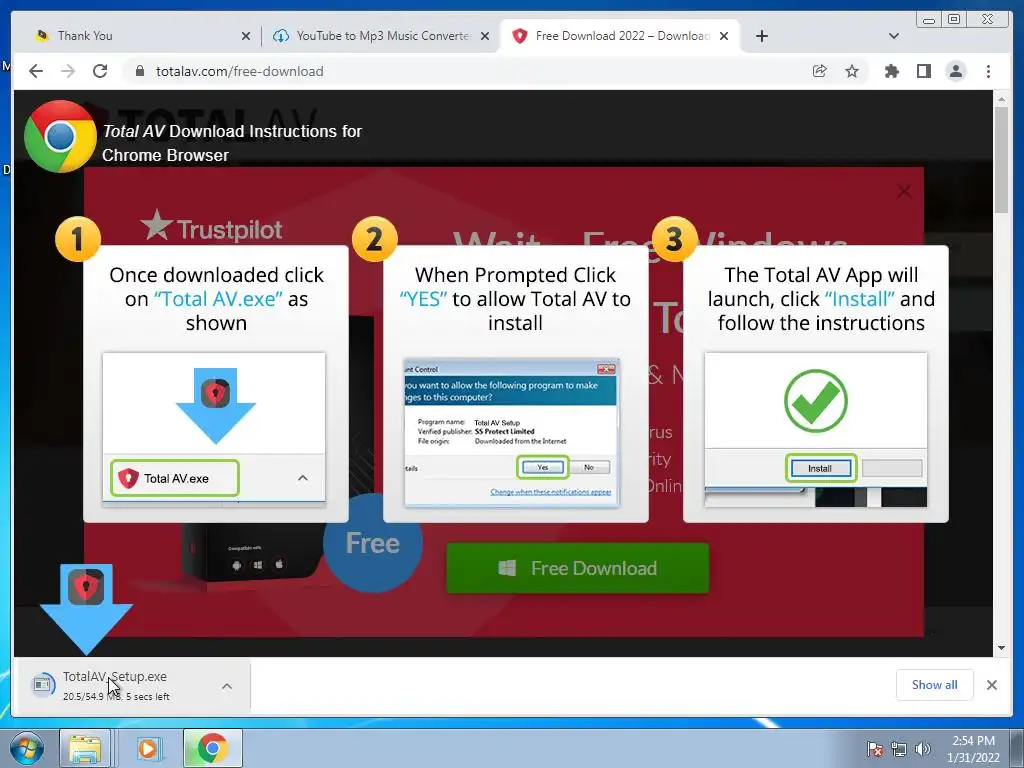Share this page icon in address bar
Screen dimensions: 1024x768
click(820, 71)
